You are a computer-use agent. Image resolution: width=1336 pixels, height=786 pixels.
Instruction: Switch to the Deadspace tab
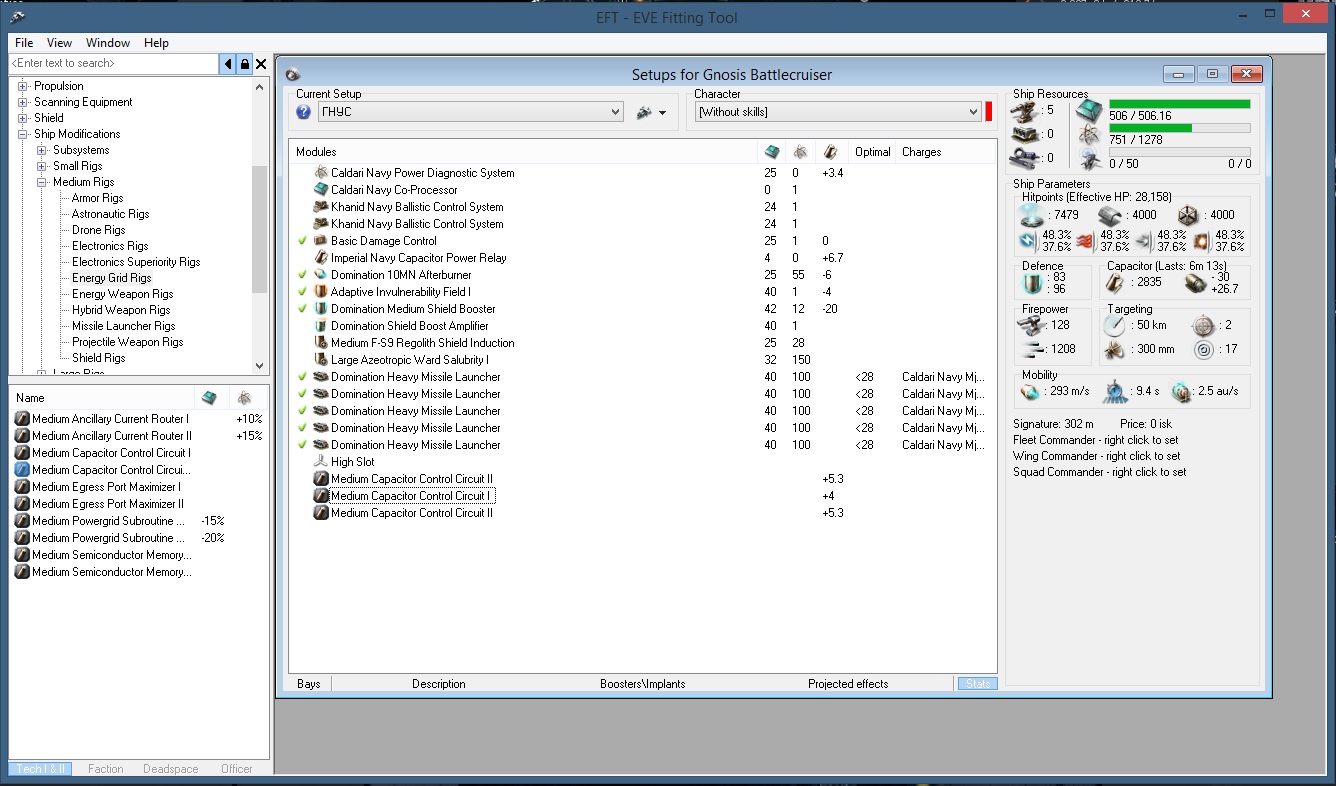(170, 769)
